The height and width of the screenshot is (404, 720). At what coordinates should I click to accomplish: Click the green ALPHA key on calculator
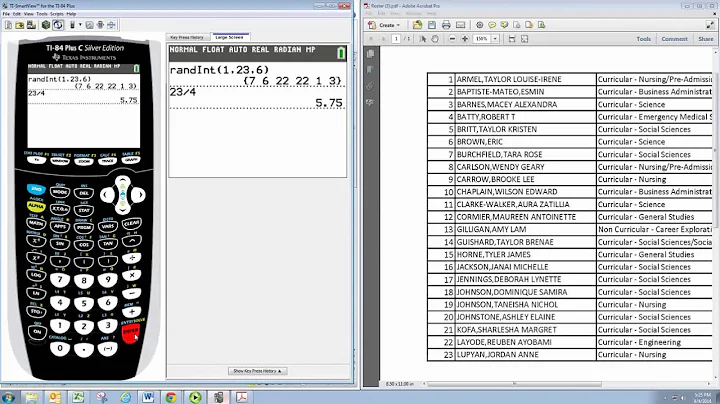(x=36, y=207)
